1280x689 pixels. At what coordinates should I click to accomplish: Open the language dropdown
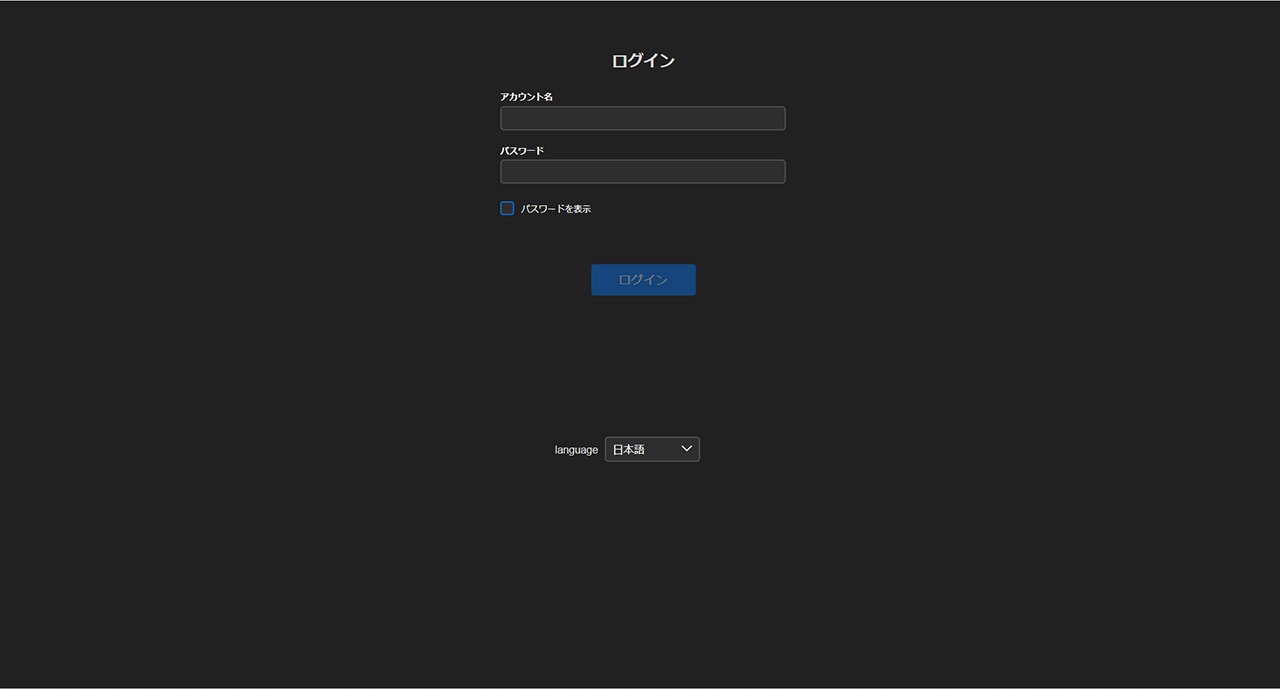pyautogui.click(x=652, y=449)
